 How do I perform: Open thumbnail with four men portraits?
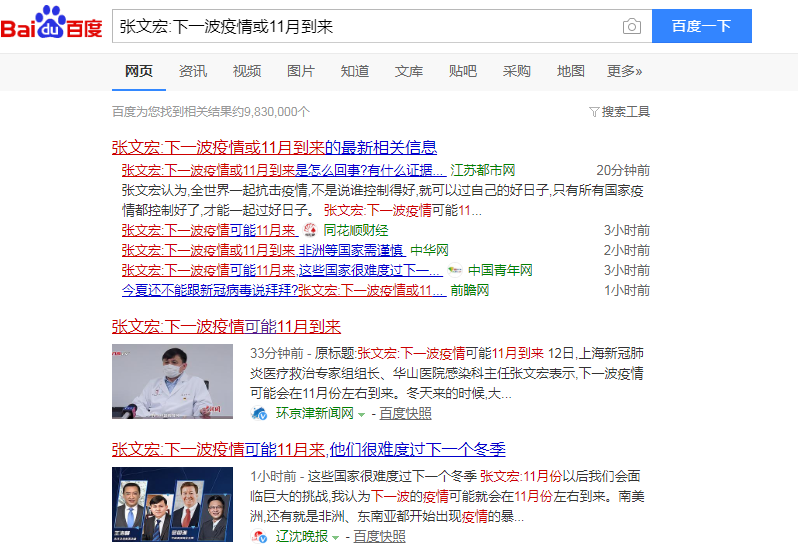click(x=173, y=505)
